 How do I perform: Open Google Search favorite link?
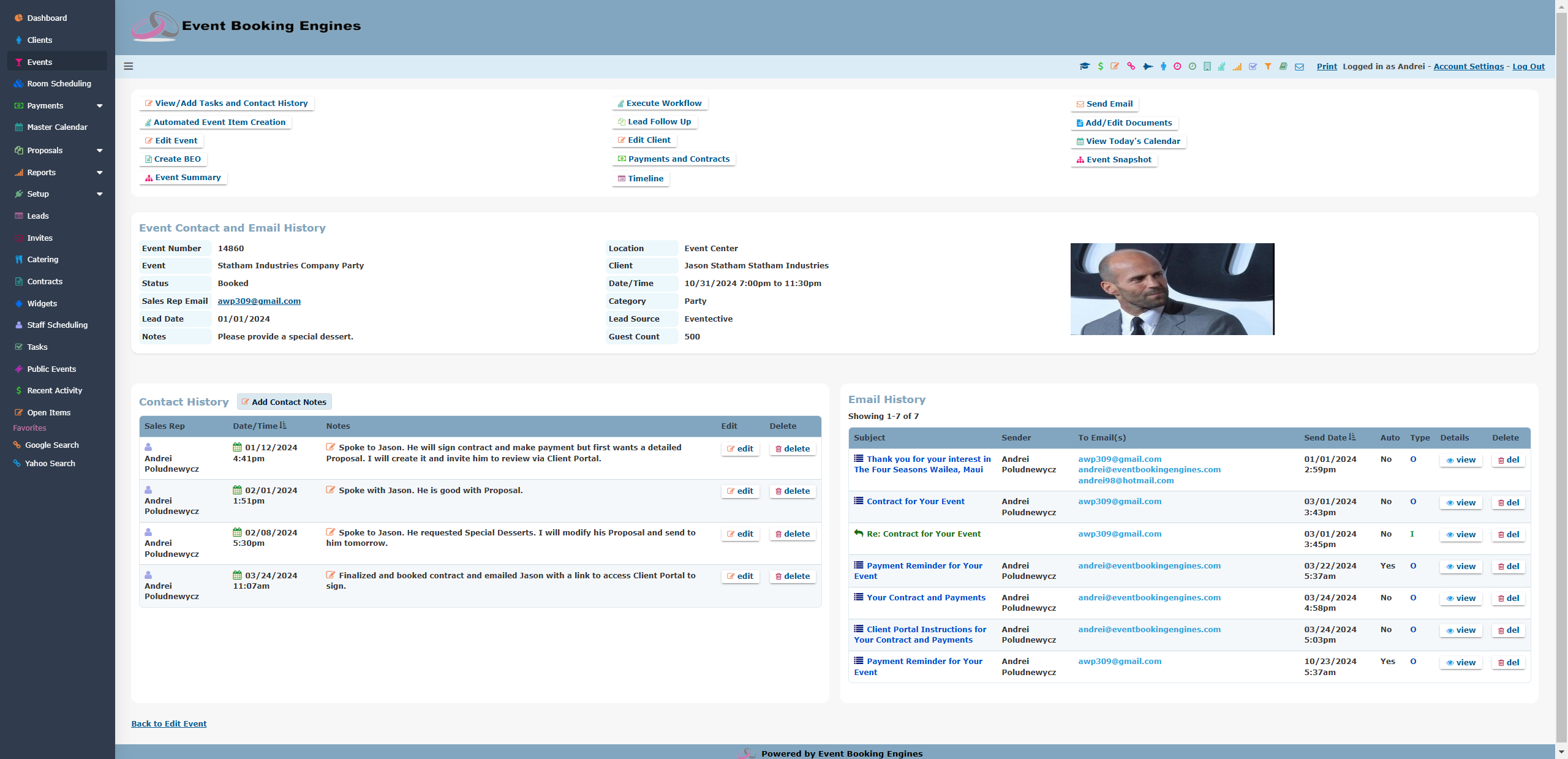pyautogui.click(x=51, y=445)
